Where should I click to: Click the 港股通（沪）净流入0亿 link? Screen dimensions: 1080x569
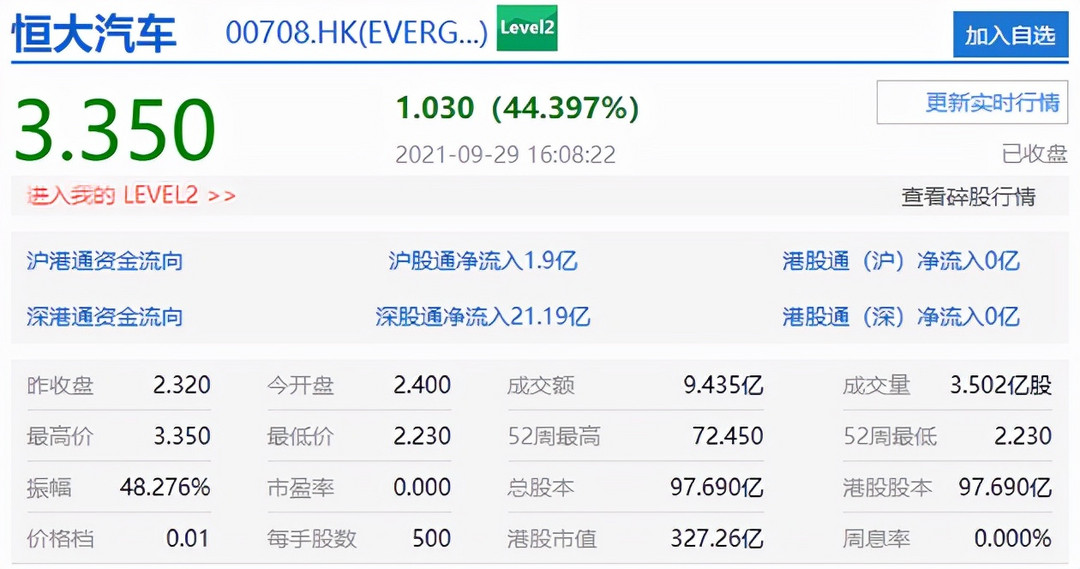coord(901,262)
